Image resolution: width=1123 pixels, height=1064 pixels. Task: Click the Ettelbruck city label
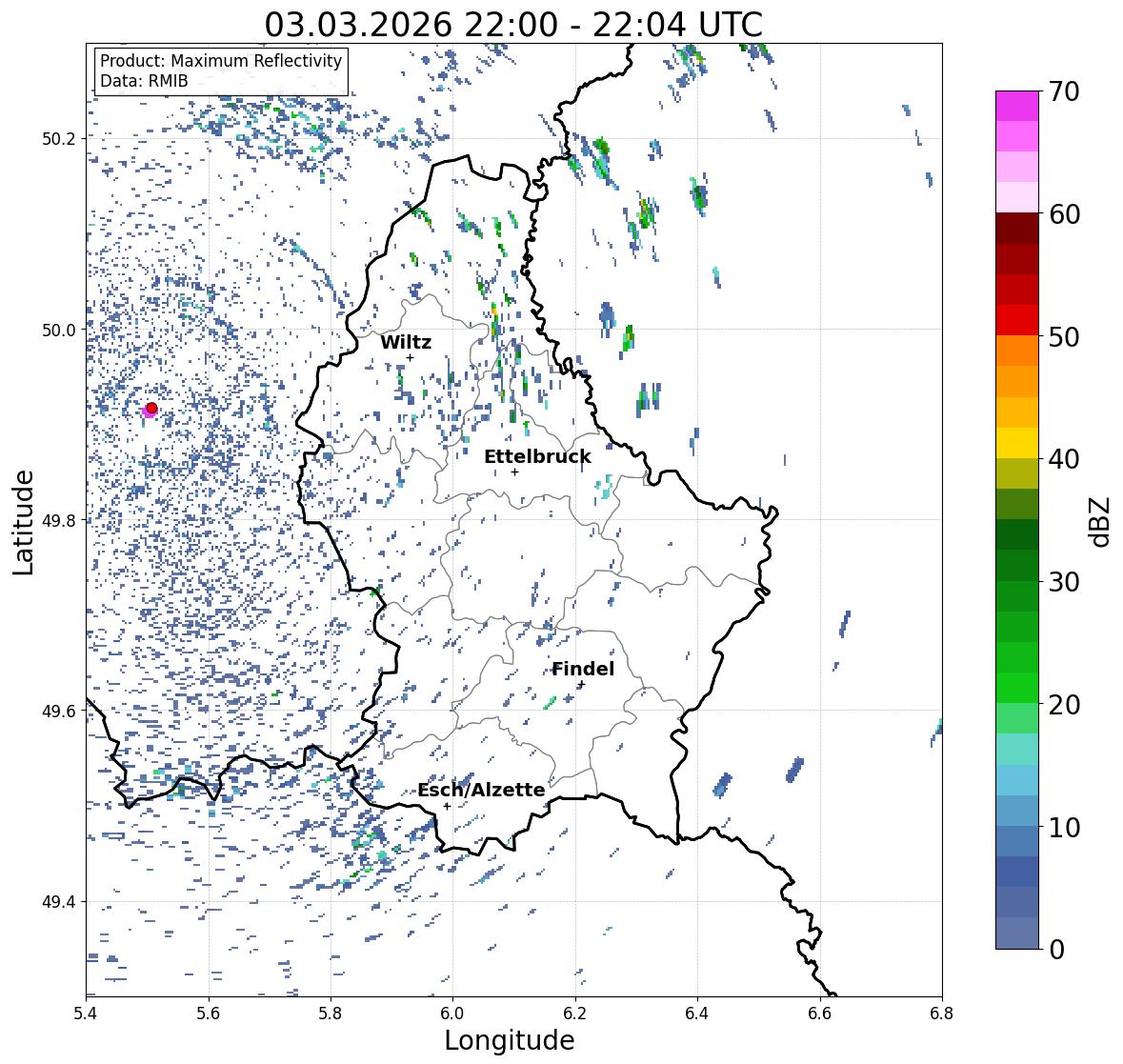pos(537,457)
